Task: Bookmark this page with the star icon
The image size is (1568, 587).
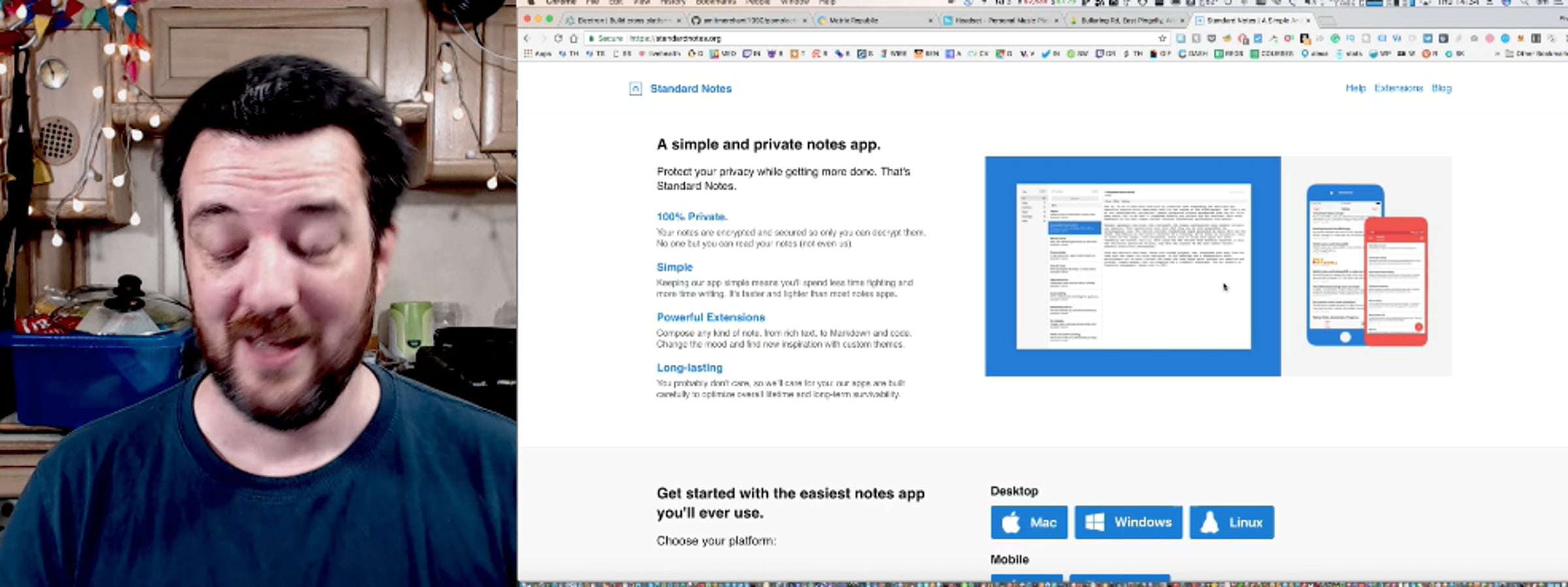Action: (x=1162, y=39)
